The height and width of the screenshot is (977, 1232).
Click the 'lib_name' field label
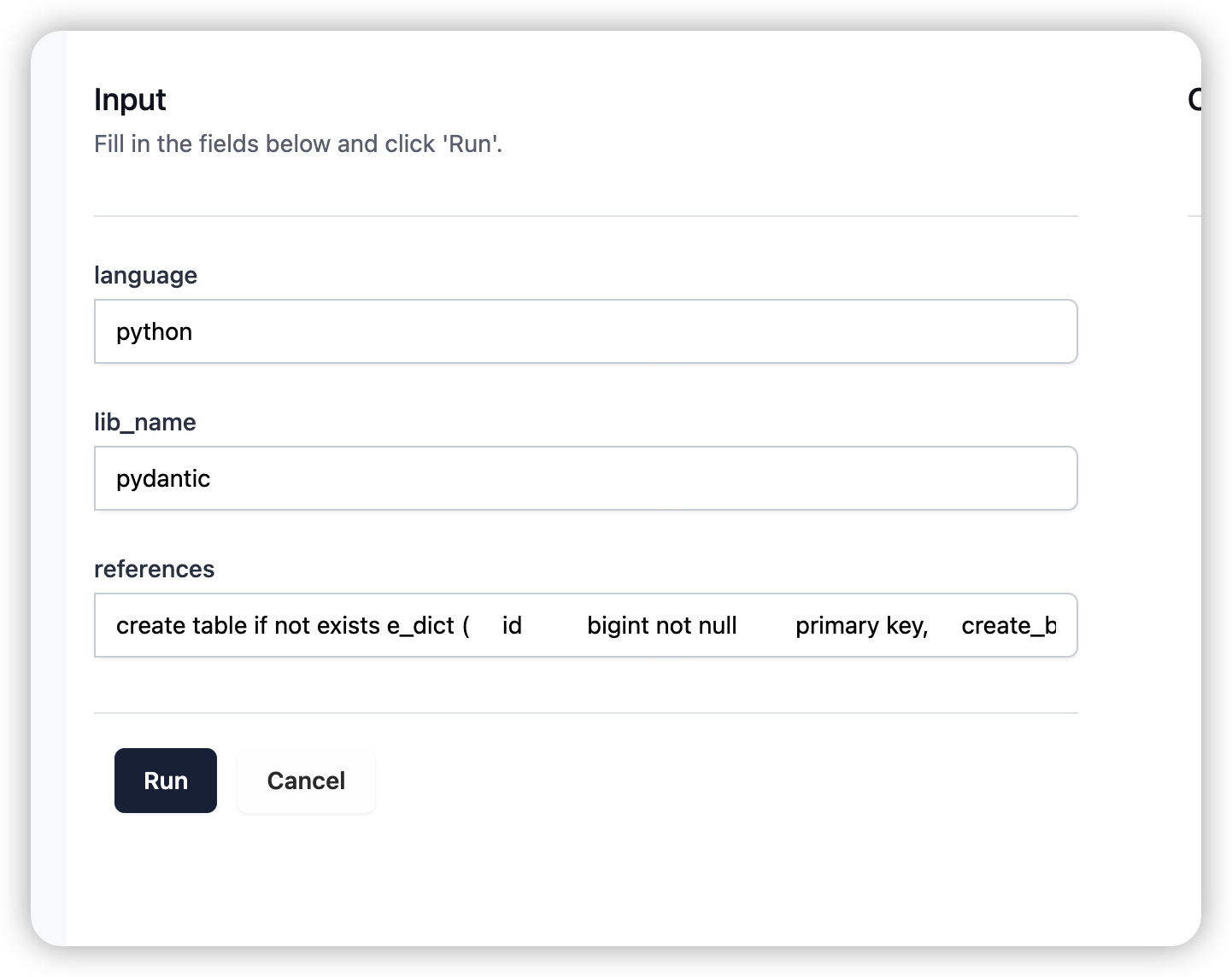[145, 422]
